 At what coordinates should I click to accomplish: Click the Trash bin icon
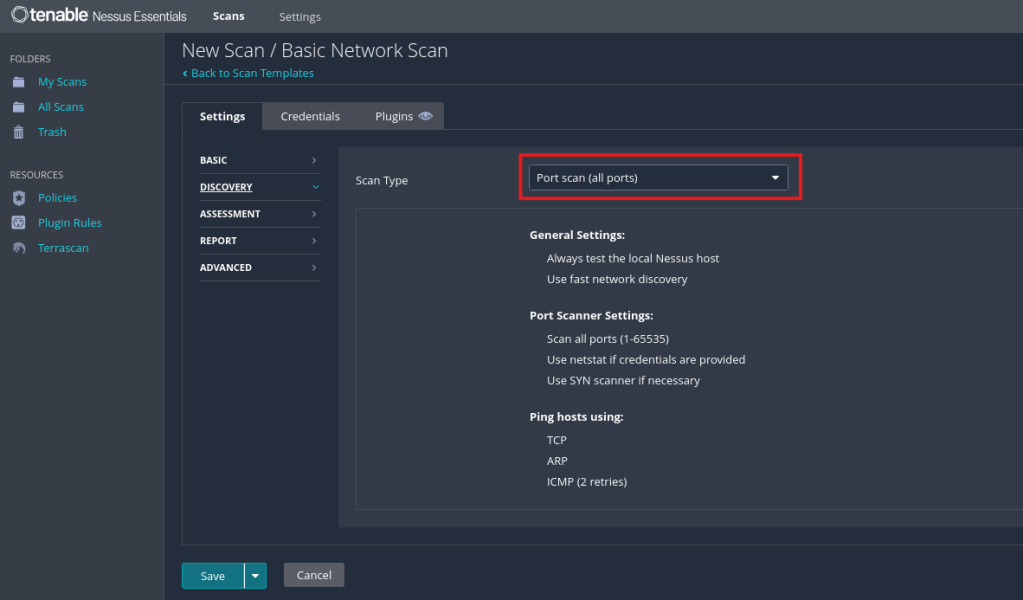click(x=18, y=132)
